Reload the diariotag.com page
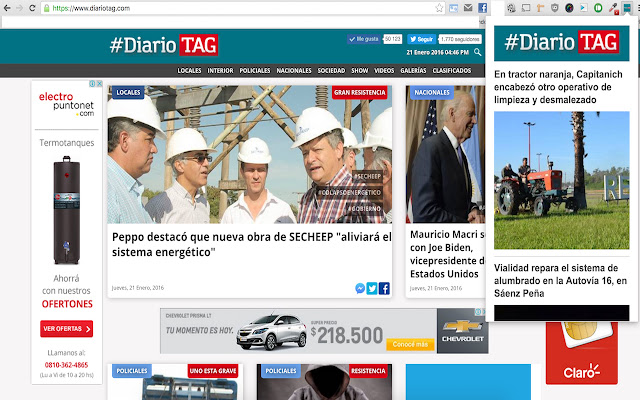This screenshot has height=400, width=640. 32,8
